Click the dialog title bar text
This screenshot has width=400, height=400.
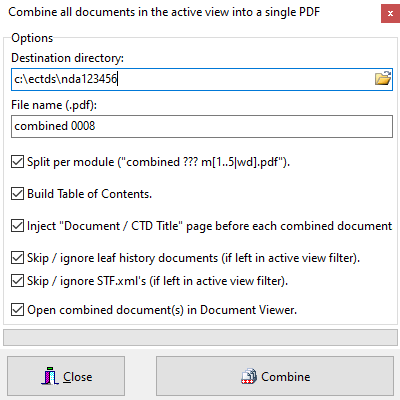[x=164, y=12]
